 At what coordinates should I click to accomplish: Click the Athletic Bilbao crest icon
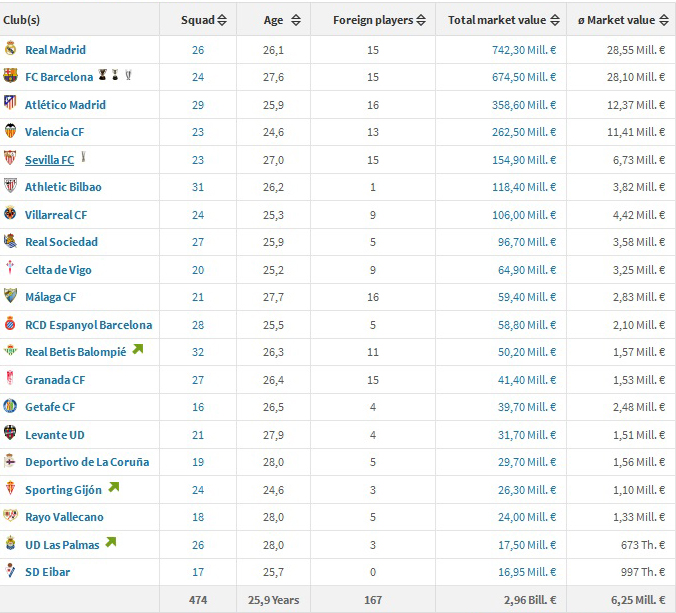(10, 186)
